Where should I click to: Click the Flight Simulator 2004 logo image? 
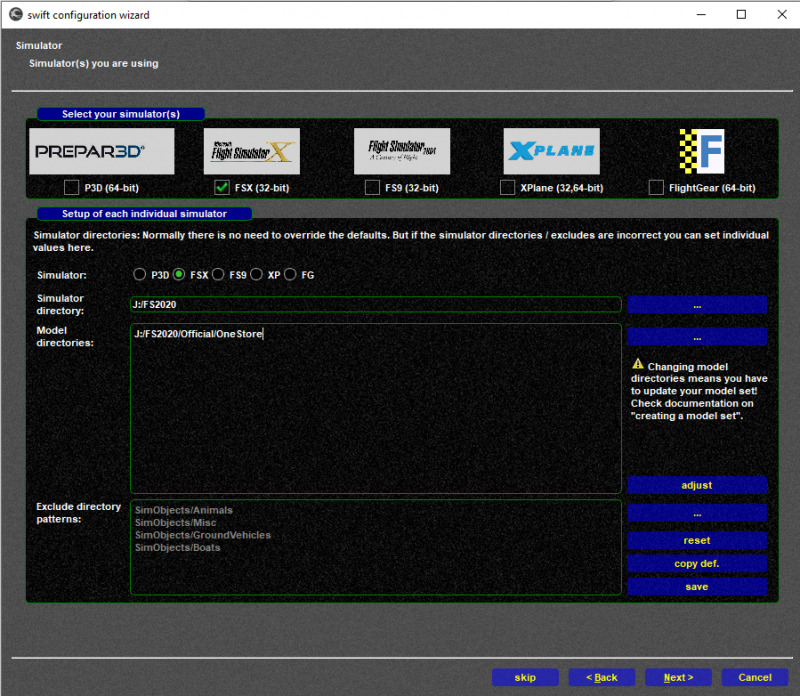click(403, 150)
